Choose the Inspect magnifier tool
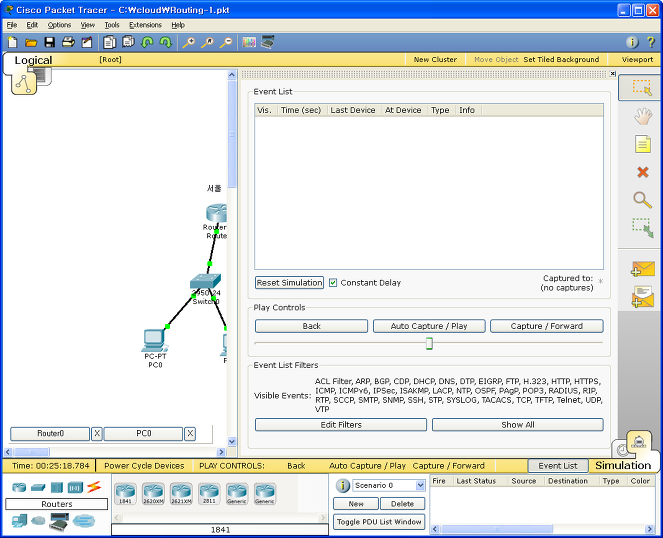Screen dimensions: 663x538 pos(642,200)
